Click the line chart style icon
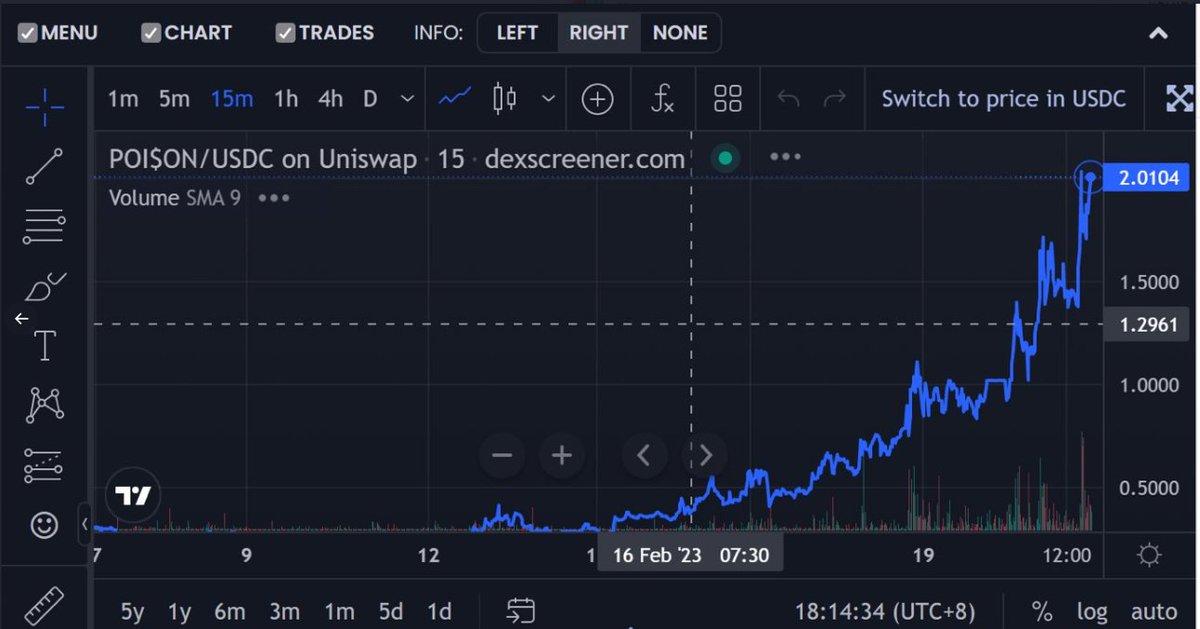Screen dimensions: 1200x629 coord(455,98)
